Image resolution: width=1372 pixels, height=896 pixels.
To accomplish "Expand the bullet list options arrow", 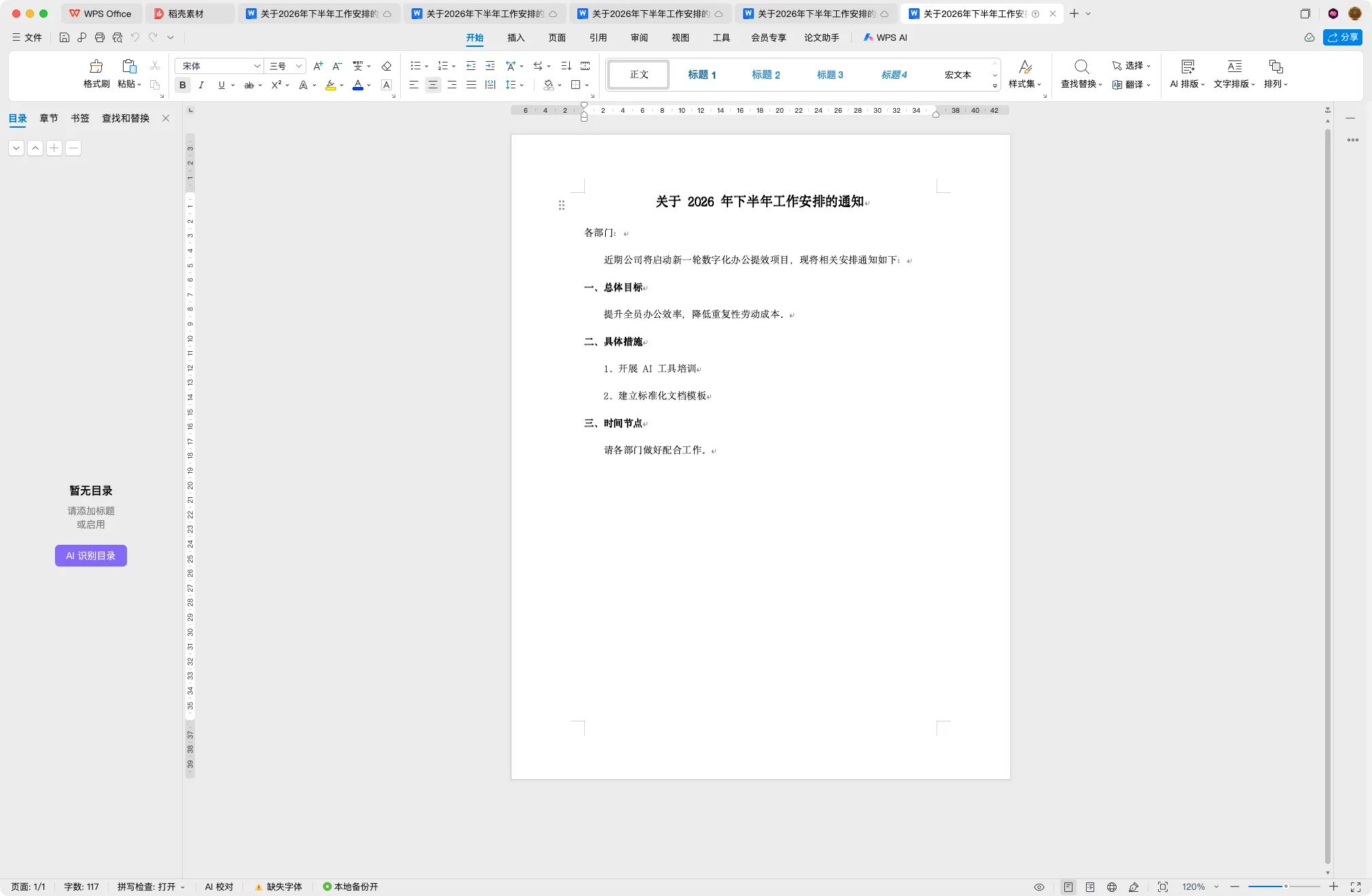I will [x=427, y=67].
